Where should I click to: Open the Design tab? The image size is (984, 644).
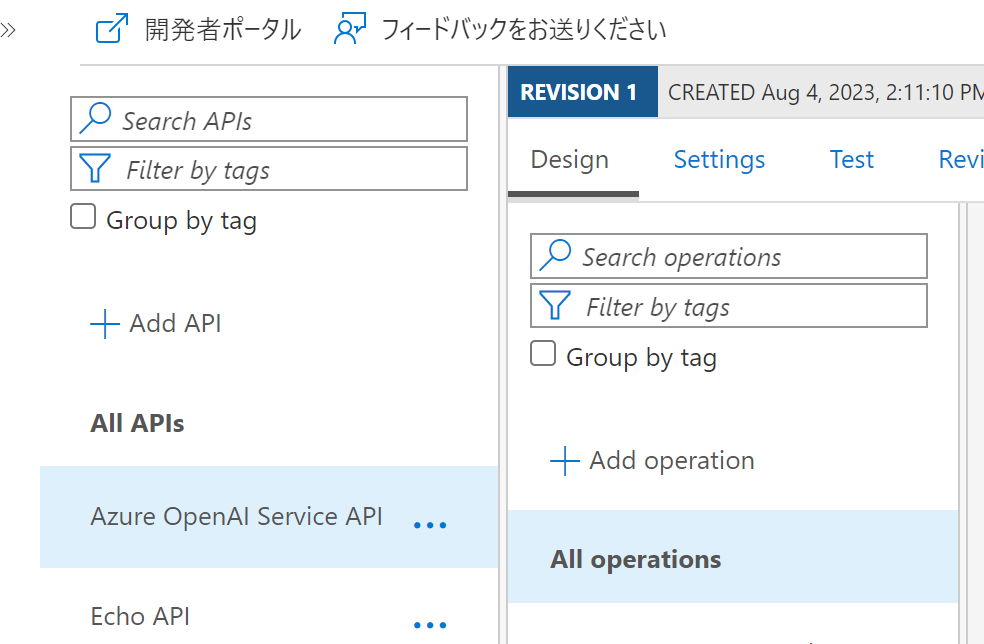(x=570, y=160)
